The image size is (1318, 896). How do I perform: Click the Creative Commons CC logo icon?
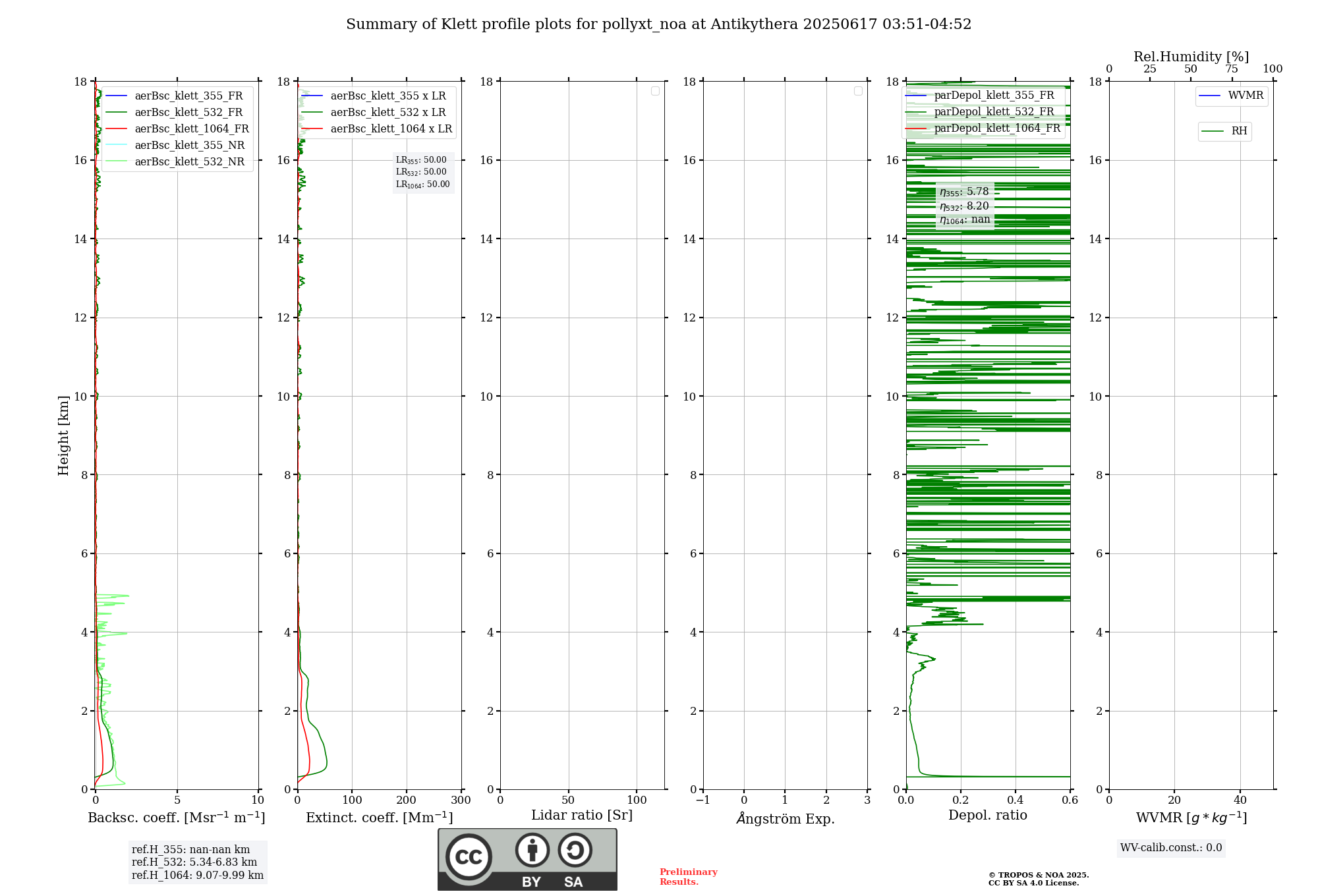469,856
